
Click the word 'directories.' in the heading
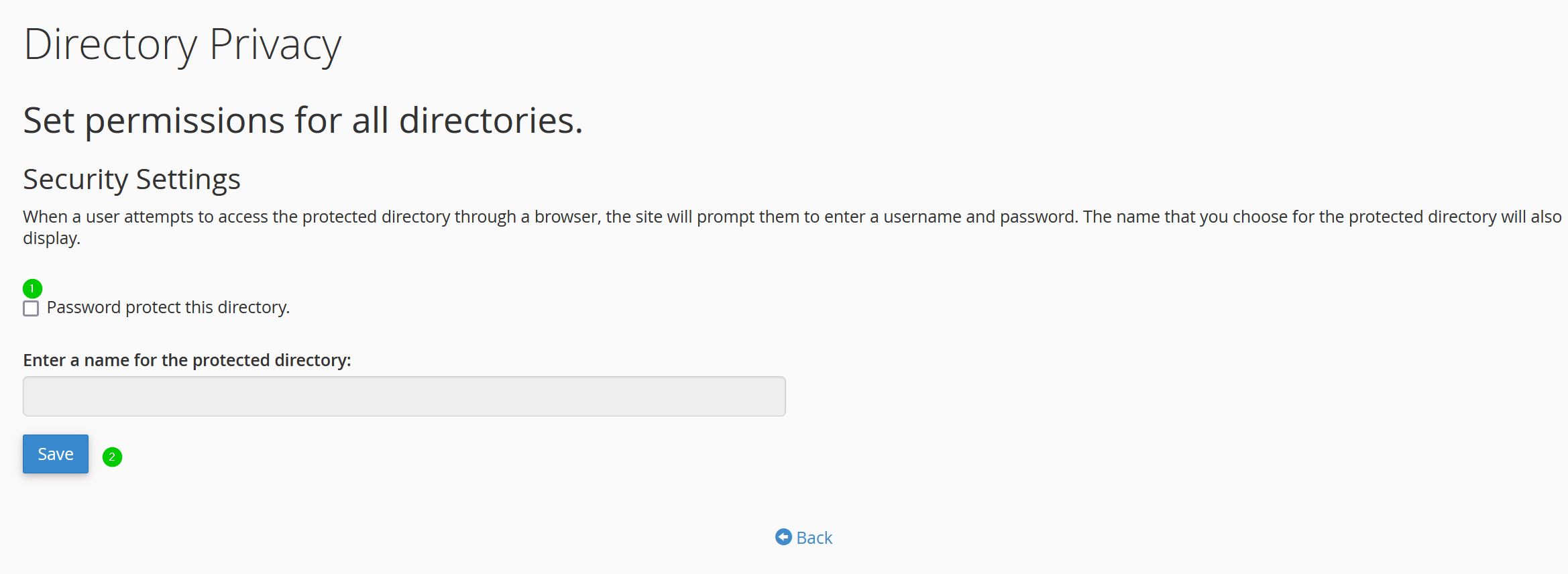pos(491,121)
